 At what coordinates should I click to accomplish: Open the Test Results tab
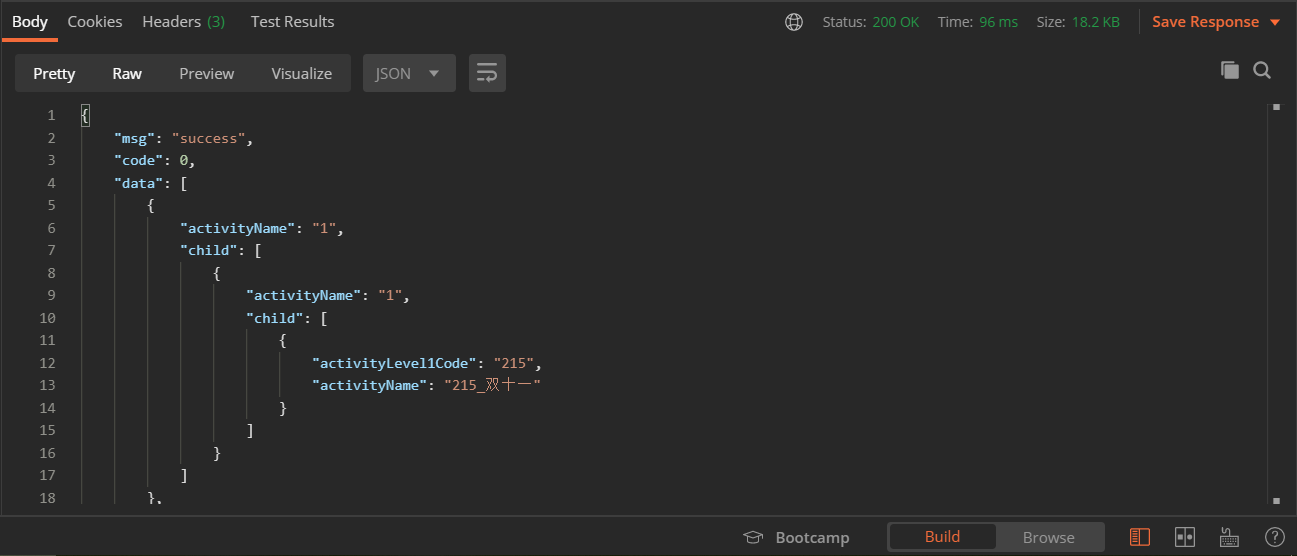tap(293, 21)
